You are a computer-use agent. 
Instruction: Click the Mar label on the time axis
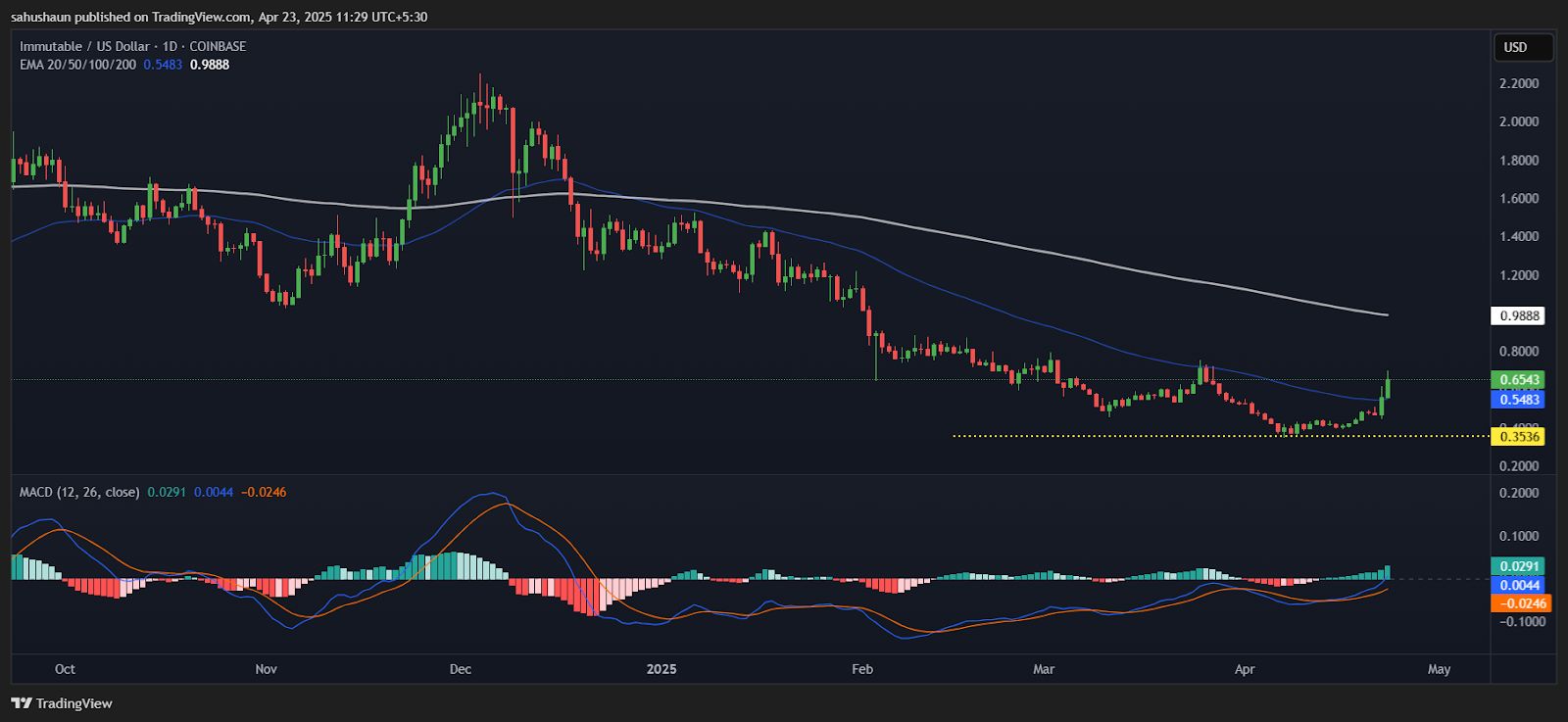pyautogui.click(x=1044, y=669)
